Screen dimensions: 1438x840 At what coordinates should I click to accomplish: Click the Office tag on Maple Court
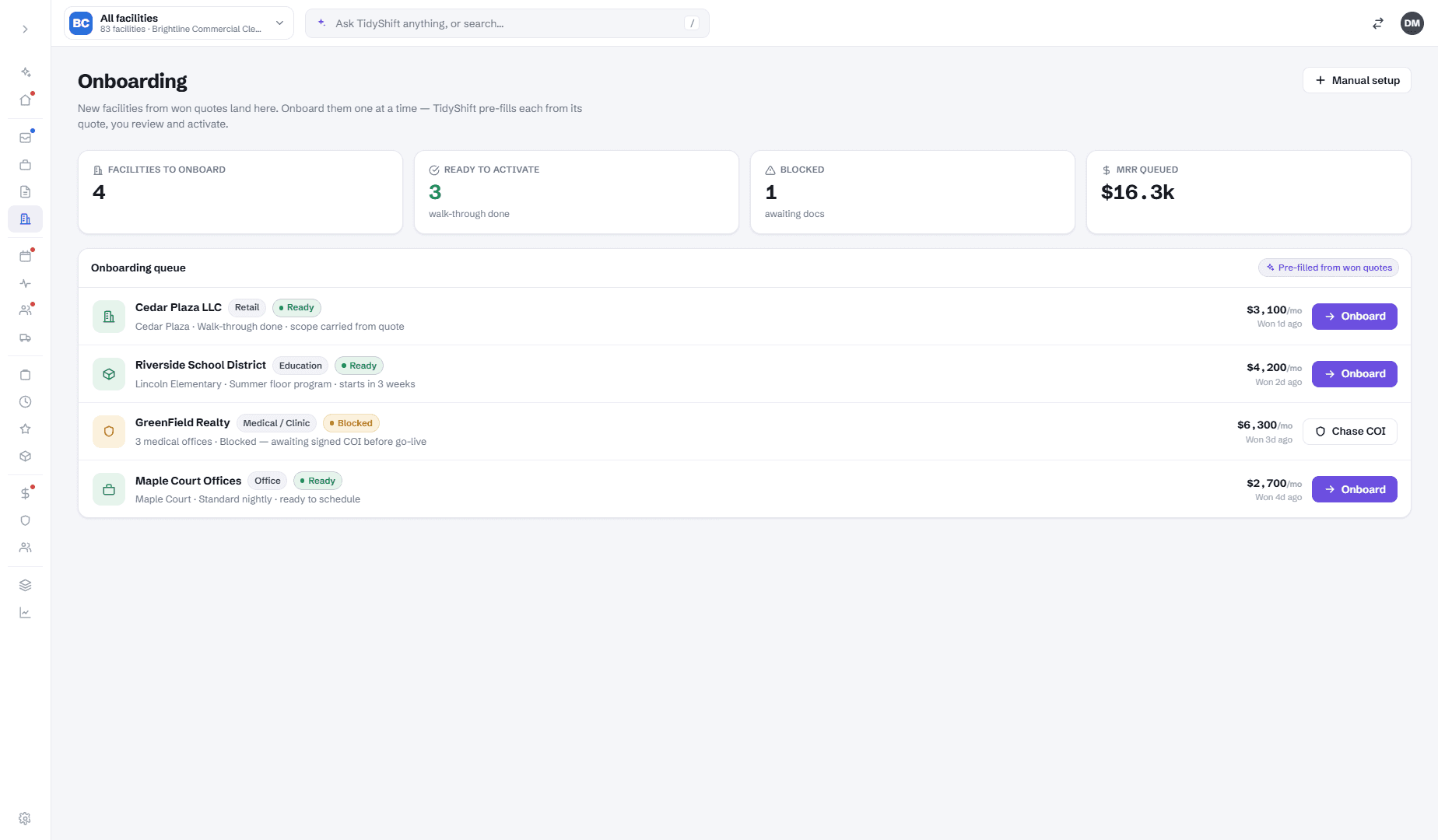click(267, 481)
